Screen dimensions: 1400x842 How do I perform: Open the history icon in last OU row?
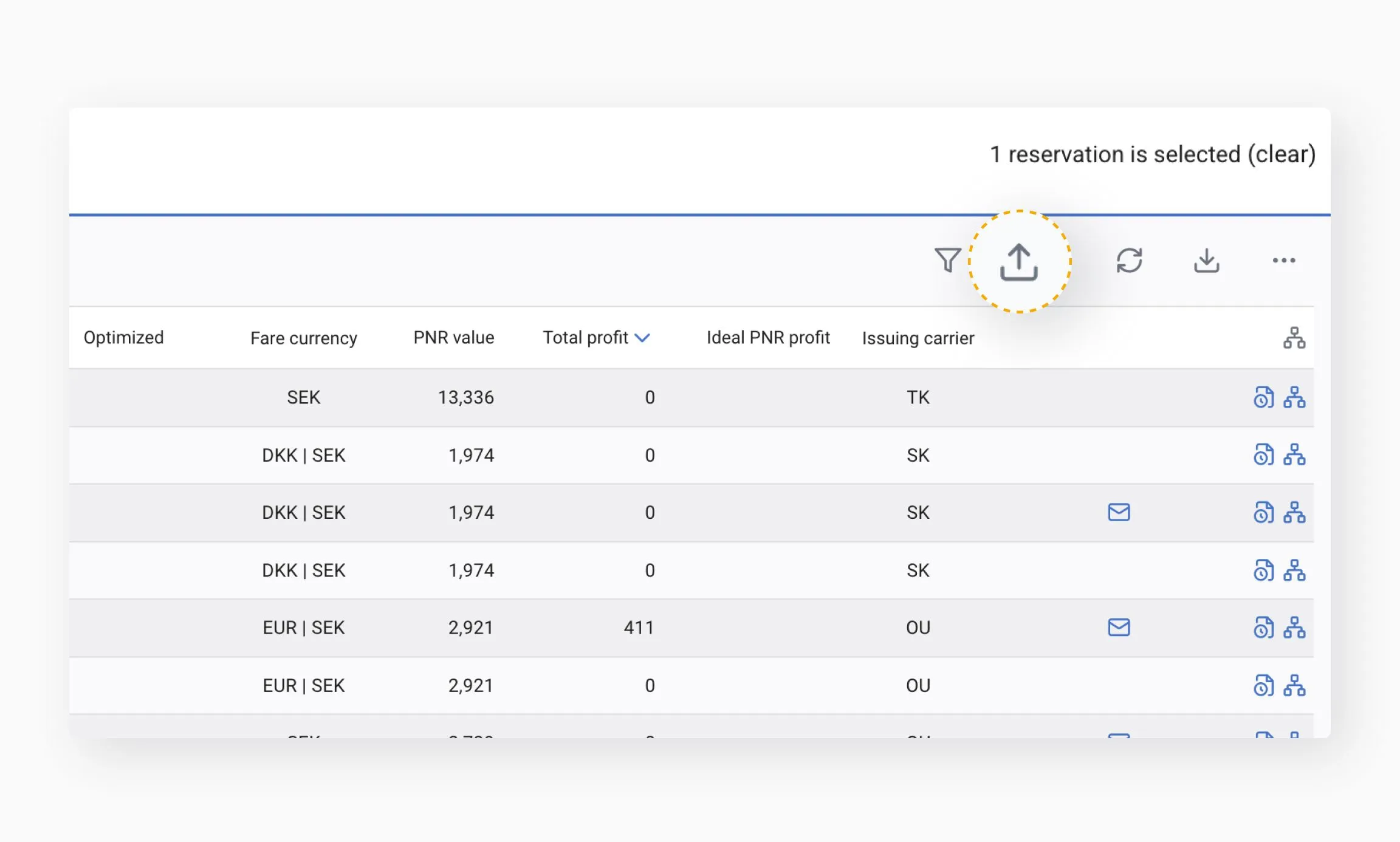(1263, 685)
